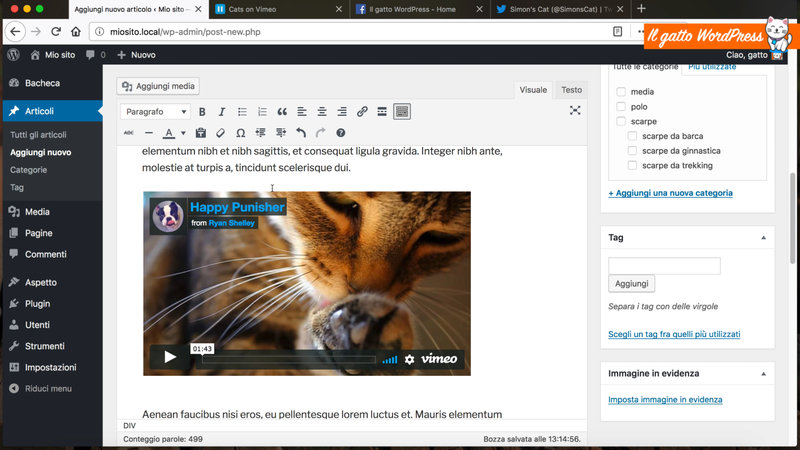Open text color picker dropdown arrow
Image resolution: width=800 pixels, height=450 pixels.
tap(183, 133)
